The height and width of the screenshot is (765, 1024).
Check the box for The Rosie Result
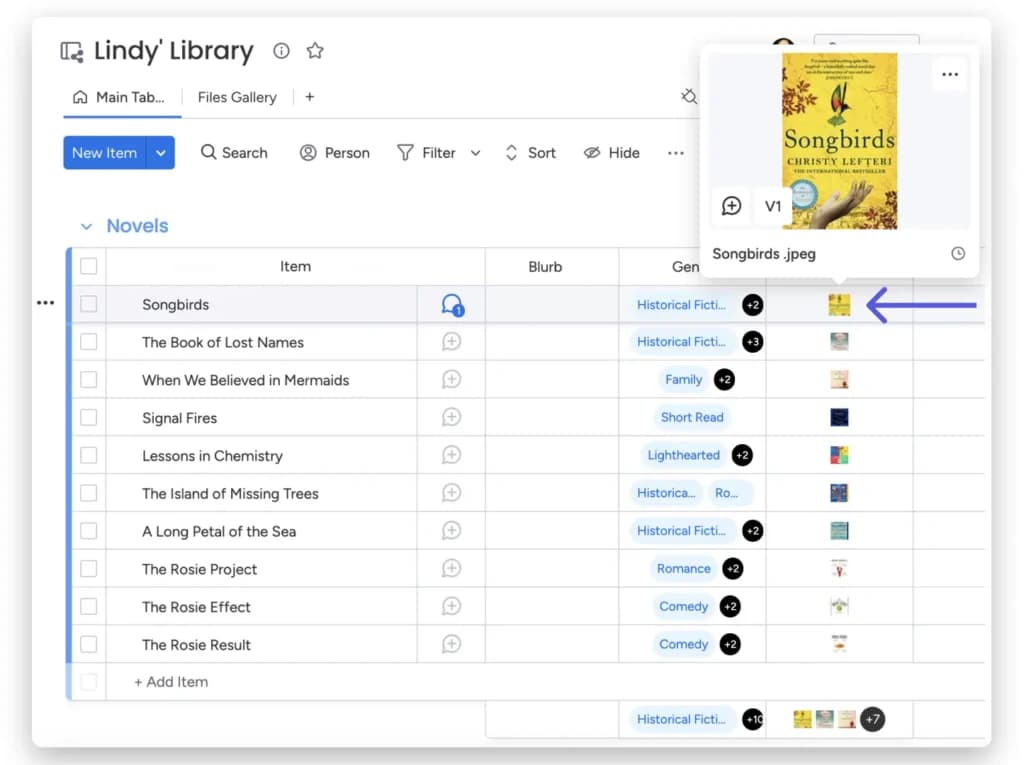(x=89, y=645)
